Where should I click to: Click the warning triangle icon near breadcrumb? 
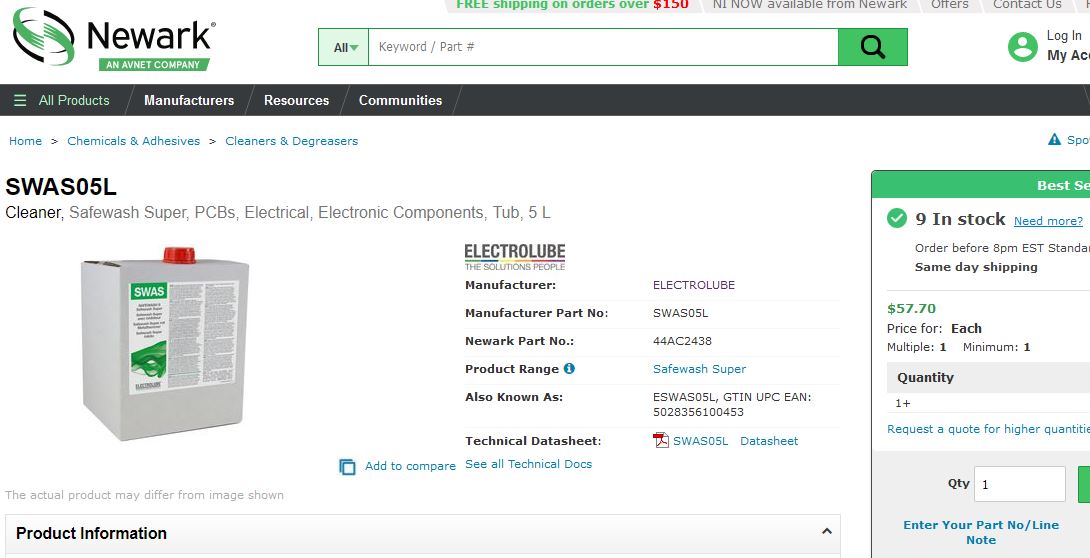1055,140
